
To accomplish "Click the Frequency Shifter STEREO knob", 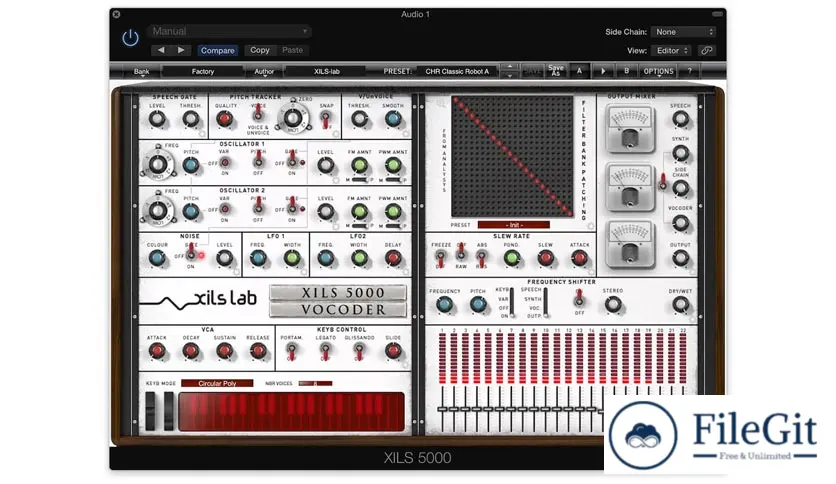I will 613,305.
